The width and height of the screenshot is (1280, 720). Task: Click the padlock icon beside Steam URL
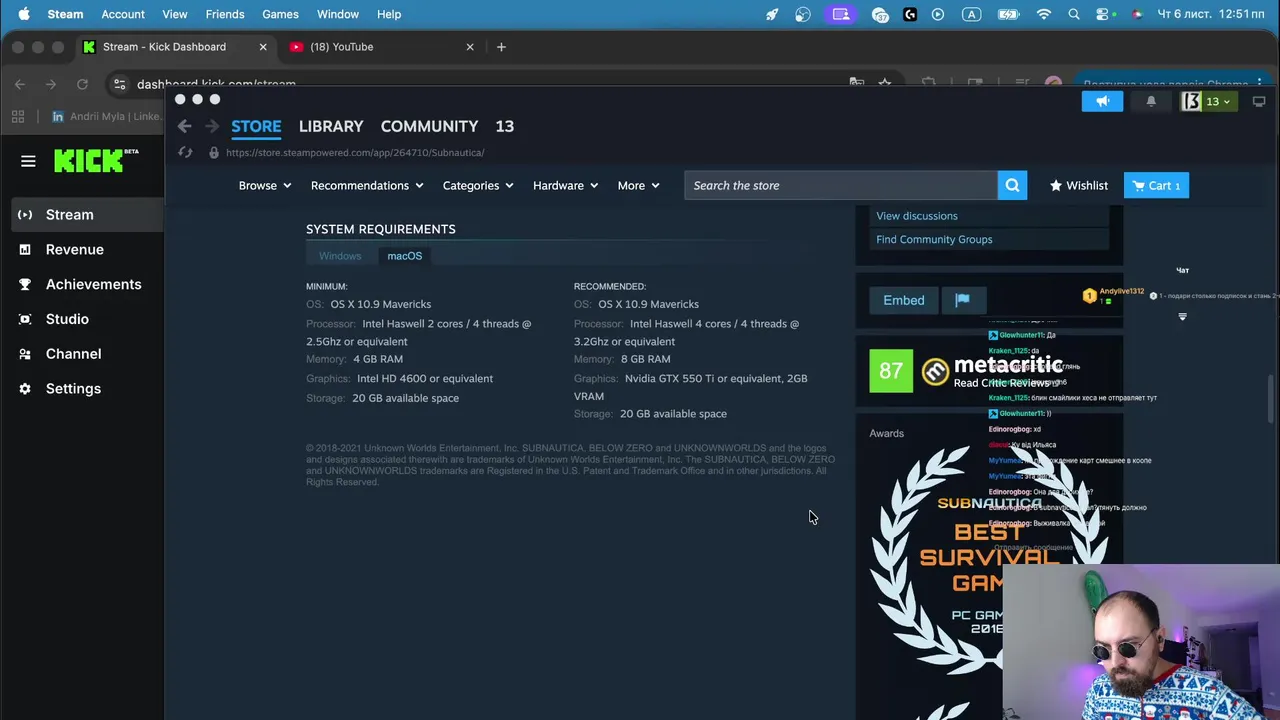pyautogui.click(x=213, y=153)
